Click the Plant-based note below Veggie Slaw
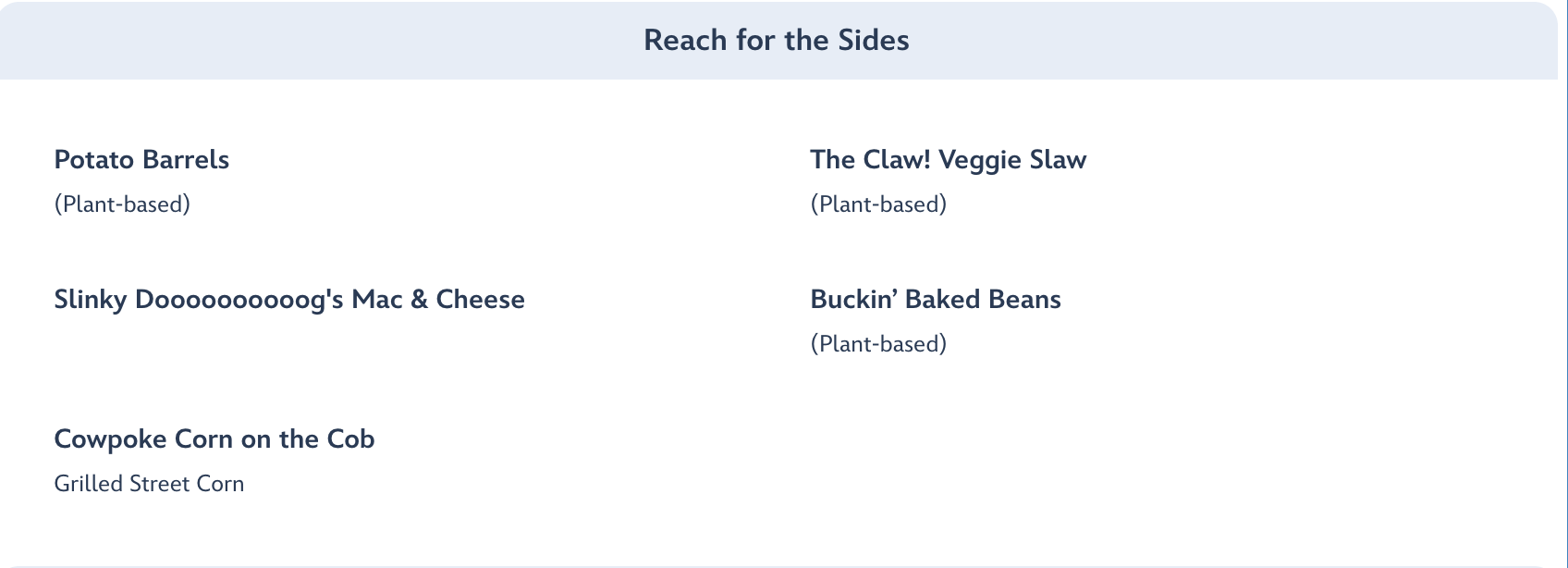The width and height of the screenshot is (1568, 568). tap(878, 204)
